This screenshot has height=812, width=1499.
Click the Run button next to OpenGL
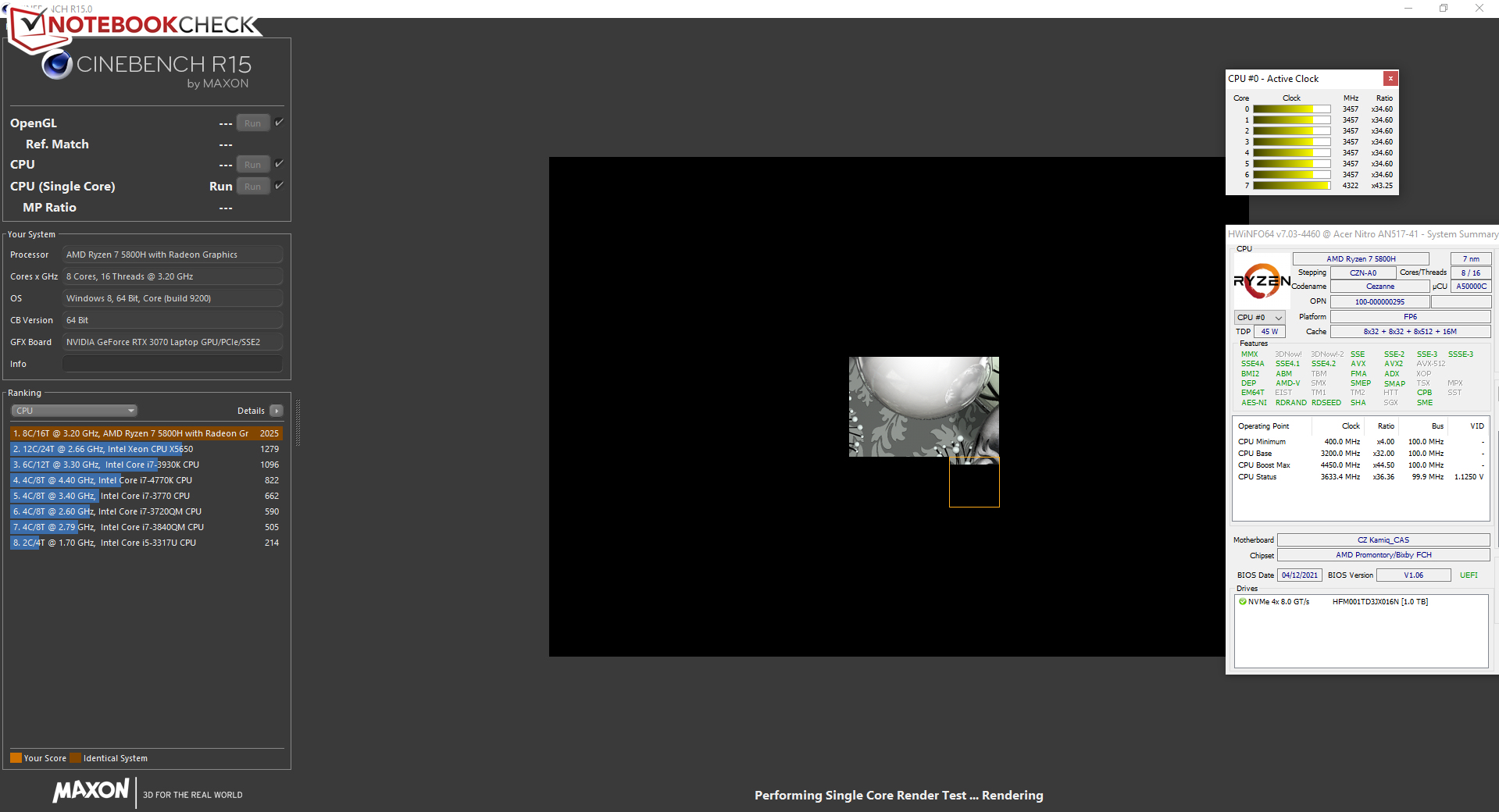tap(252, 123)
